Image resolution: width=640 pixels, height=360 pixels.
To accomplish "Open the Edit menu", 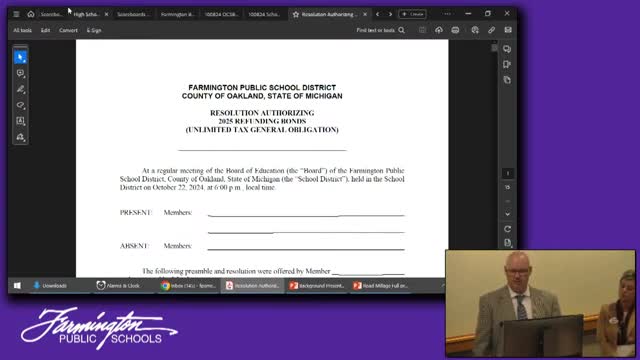I will pyautogui.click(x=45, y=30).
